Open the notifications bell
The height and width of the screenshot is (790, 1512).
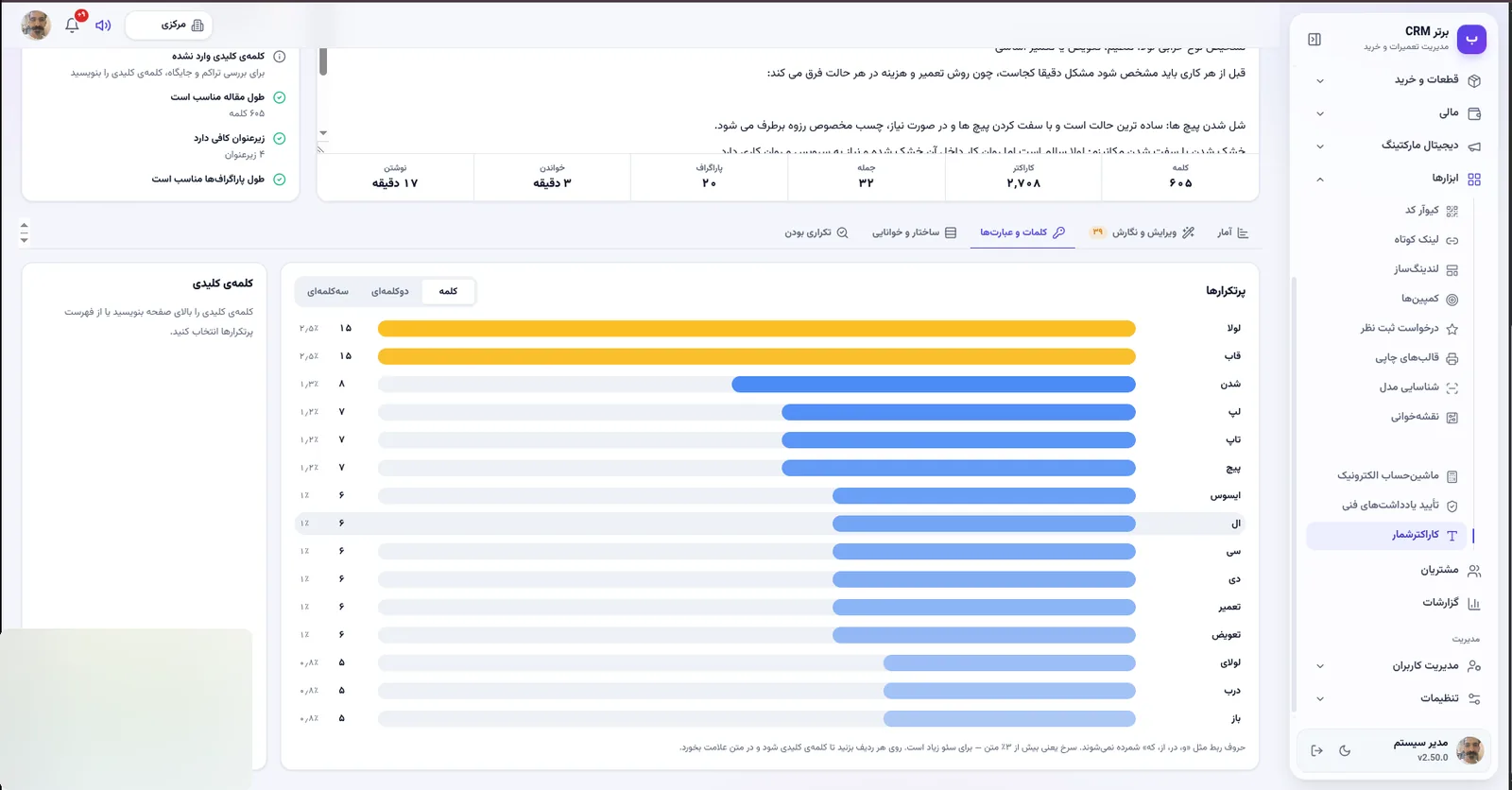(72, 26)
